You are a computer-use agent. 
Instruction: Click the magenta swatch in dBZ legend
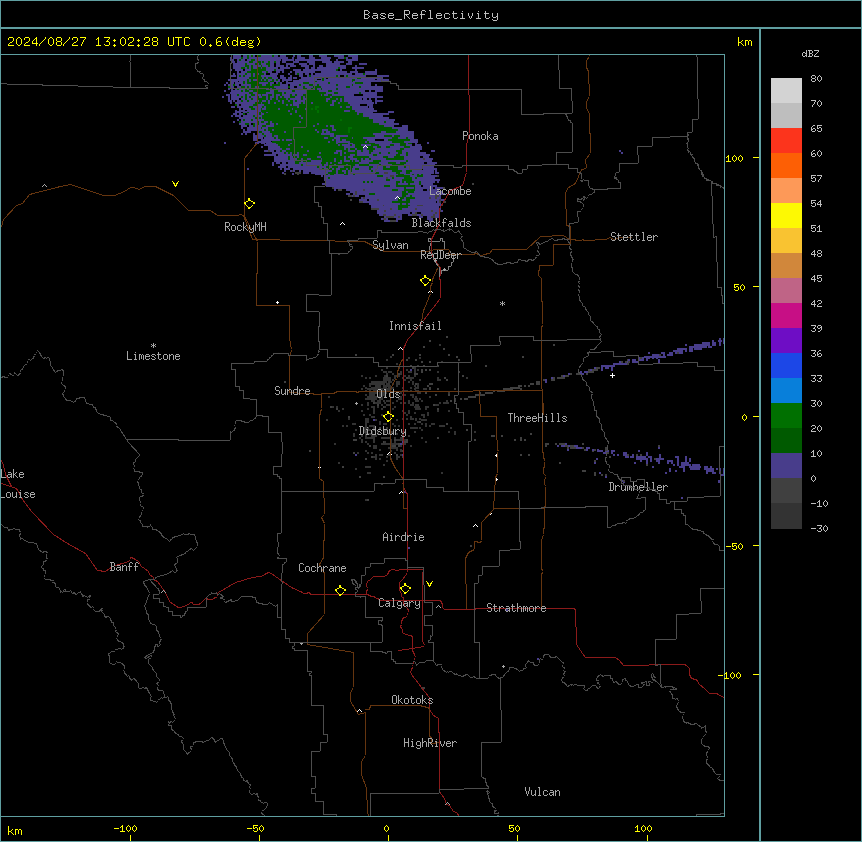[786, 315]
